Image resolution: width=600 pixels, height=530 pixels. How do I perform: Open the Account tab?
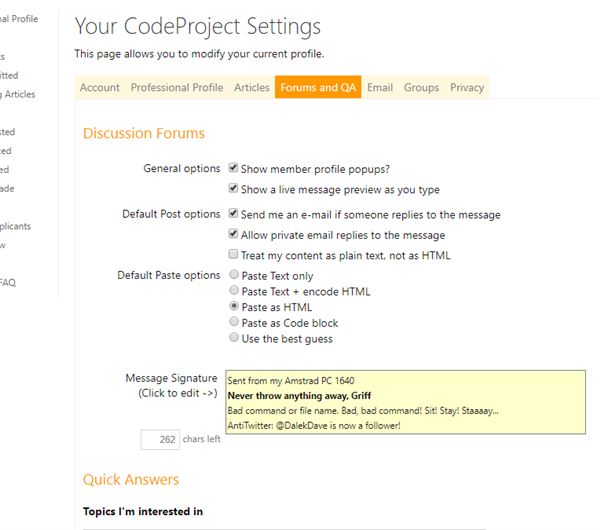click(x=99, y=87)
